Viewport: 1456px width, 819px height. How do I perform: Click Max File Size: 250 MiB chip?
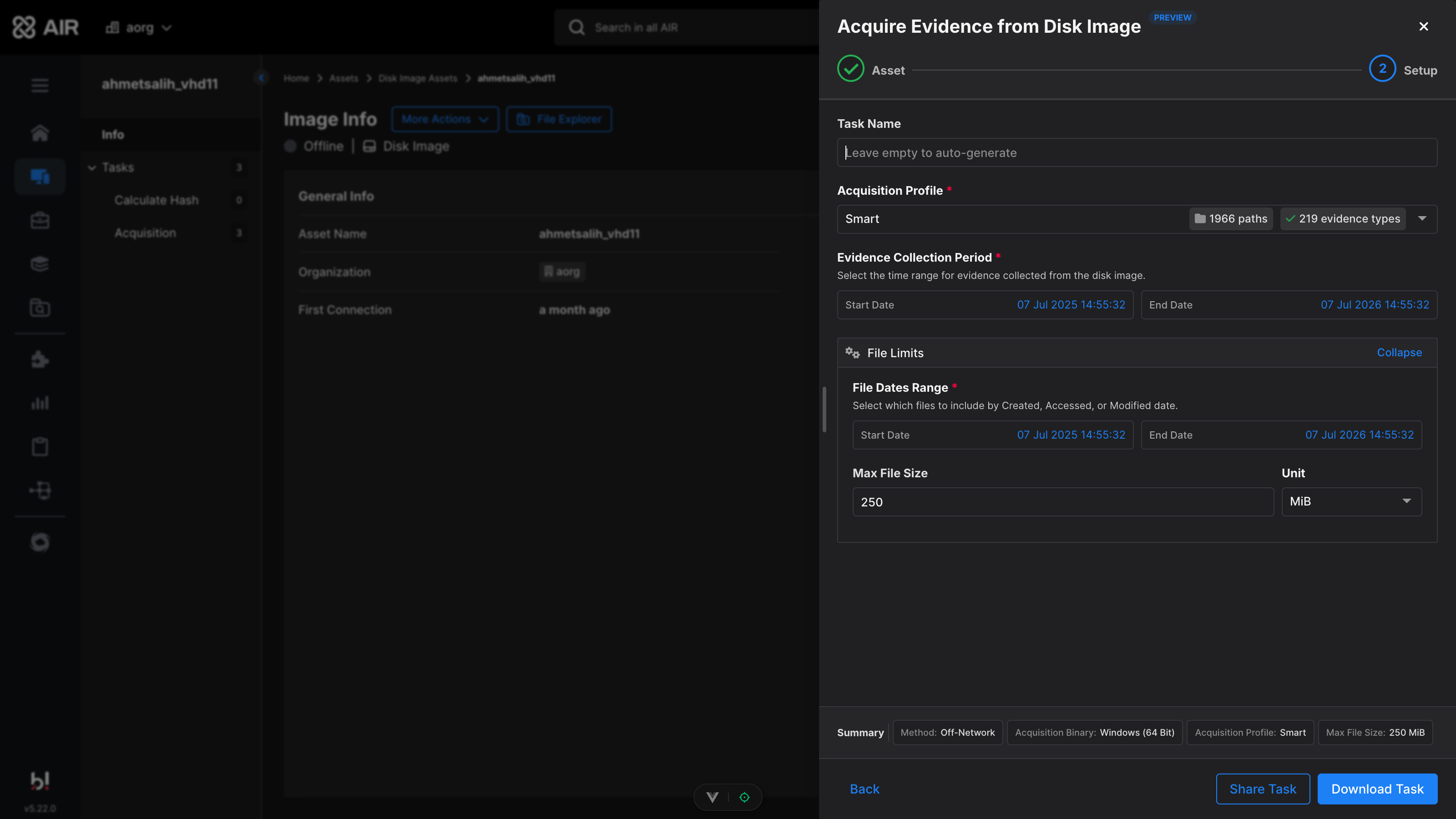coord(1375,733)
